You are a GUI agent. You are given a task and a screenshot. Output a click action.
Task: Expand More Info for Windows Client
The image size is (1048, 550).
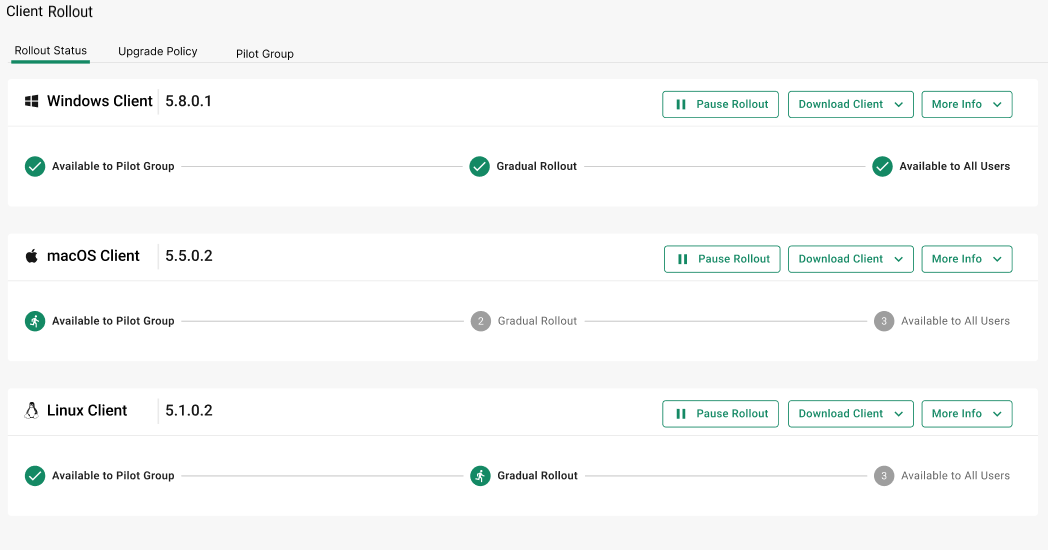click(966, 104)
